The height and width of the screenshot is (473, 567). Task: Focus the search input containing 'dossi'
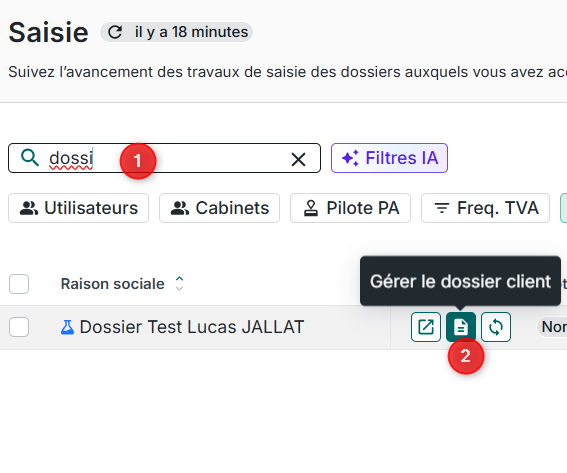coord(165,158)
